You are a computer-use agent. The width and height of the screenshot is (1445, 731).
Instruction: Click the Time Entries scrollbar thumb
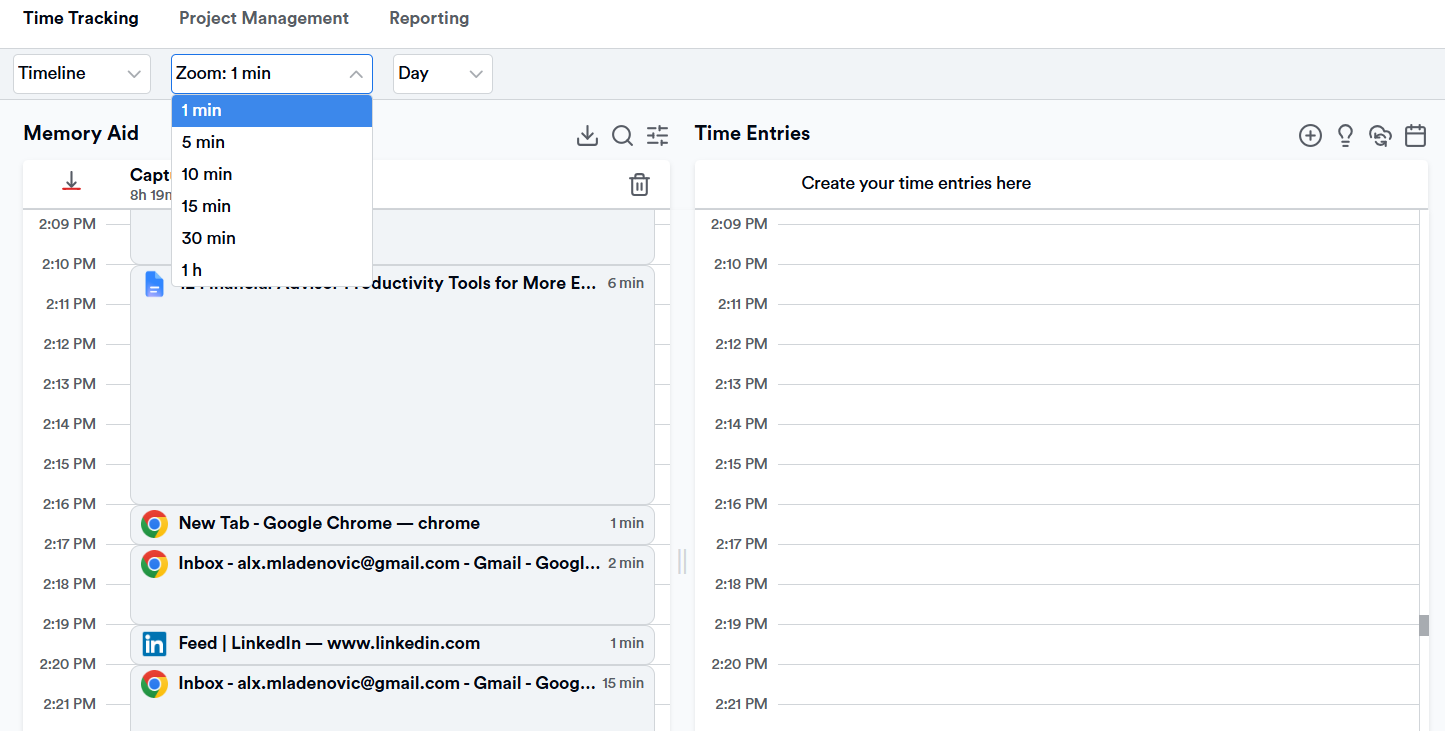1424,625
